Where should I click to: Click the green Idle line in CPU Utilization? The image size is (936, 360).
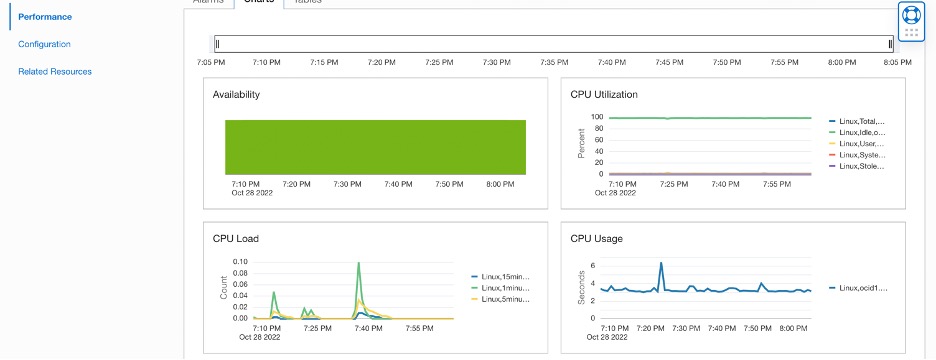[710, 118]
